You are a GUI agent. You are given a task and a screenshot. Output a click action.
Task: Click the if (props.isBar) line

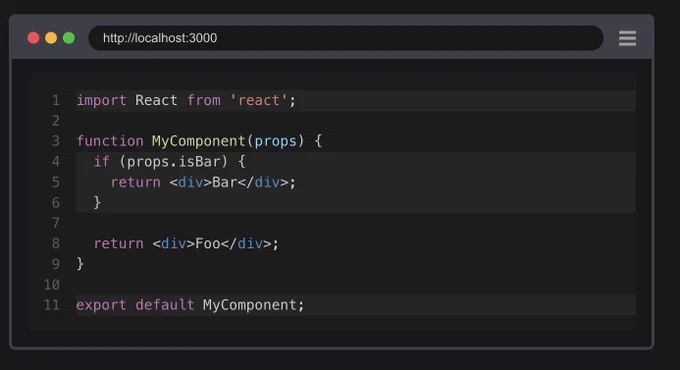pos(356,162)
